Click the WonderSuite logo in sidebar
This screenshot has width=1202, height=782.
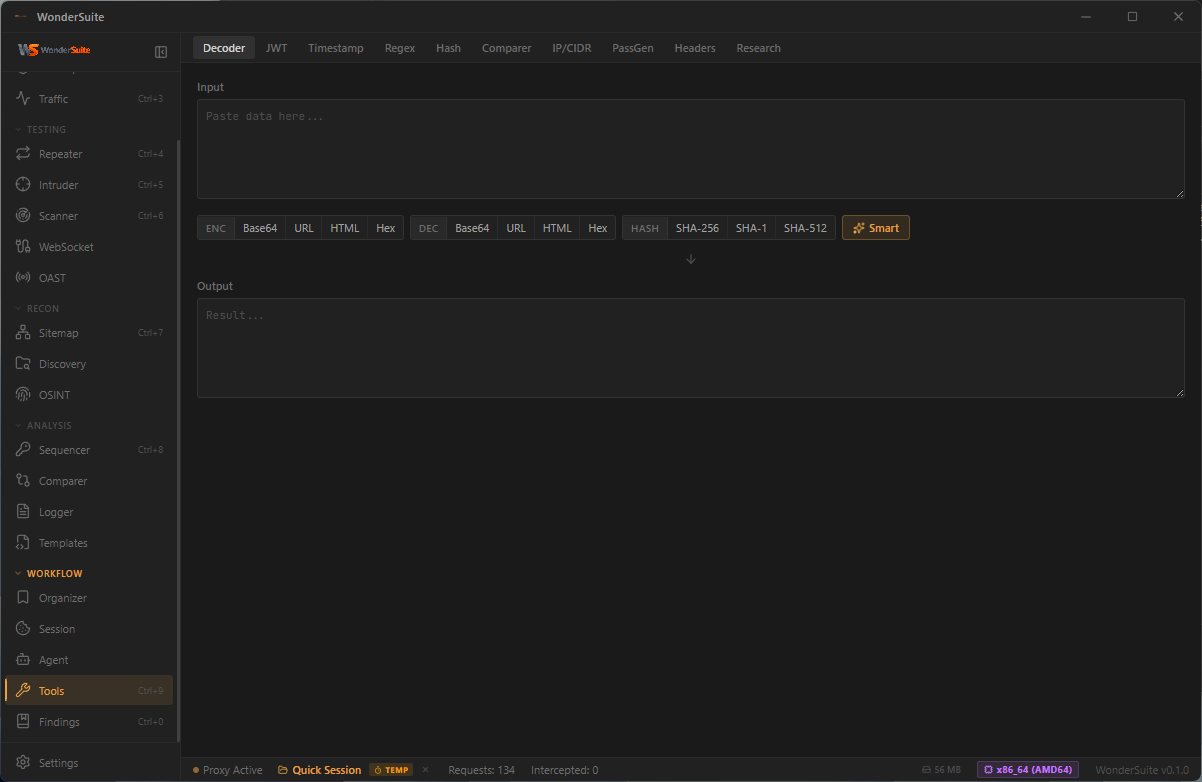pos(55,50)
